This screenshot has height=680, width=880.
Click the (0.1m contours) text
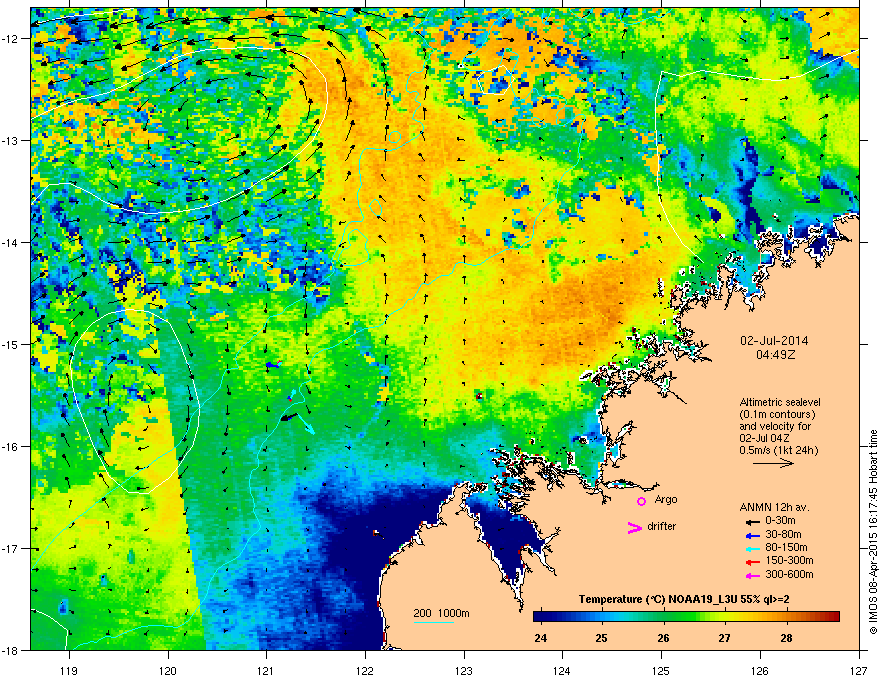[x=777, y=415]
